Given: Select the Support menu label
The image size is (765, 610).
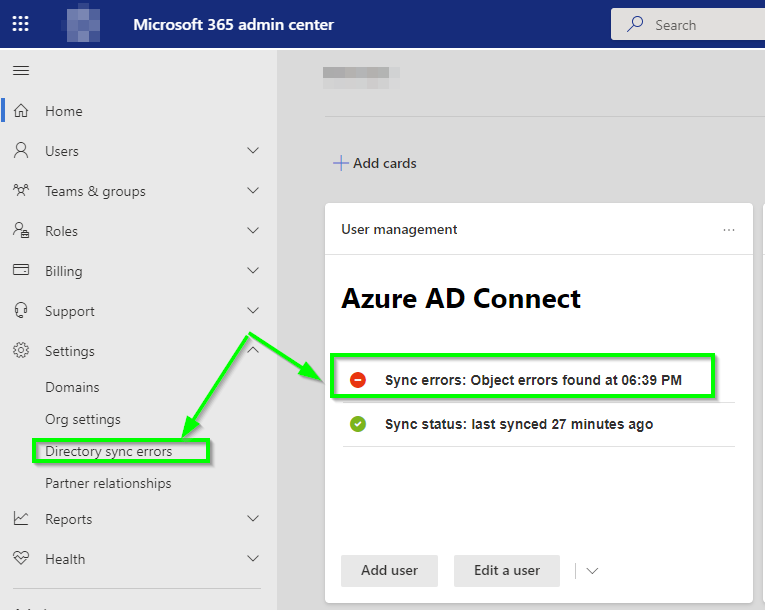Looking at the screenshot, I should (x=70, y=311).
